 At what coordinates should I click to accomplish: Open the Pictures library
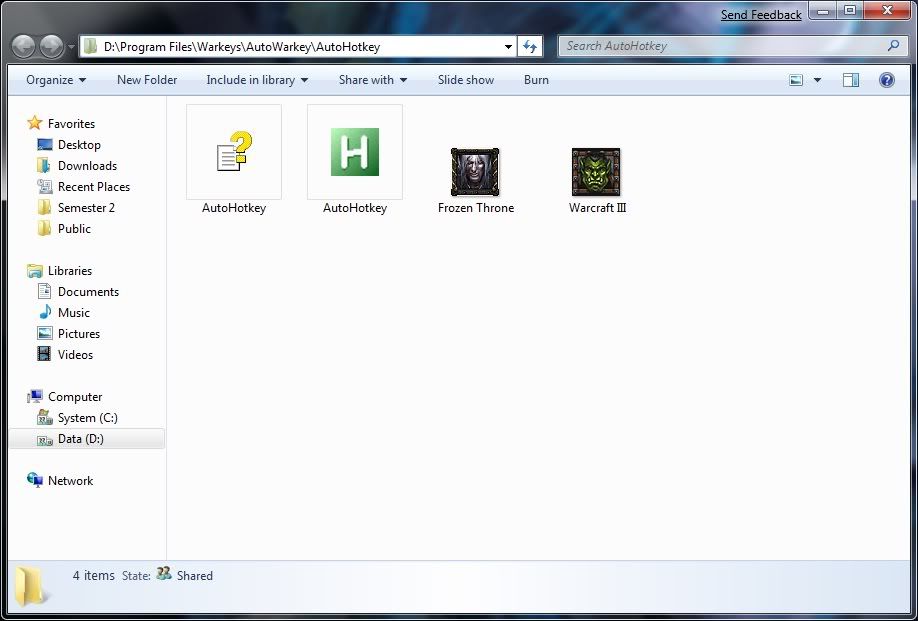tap(79, 334)
